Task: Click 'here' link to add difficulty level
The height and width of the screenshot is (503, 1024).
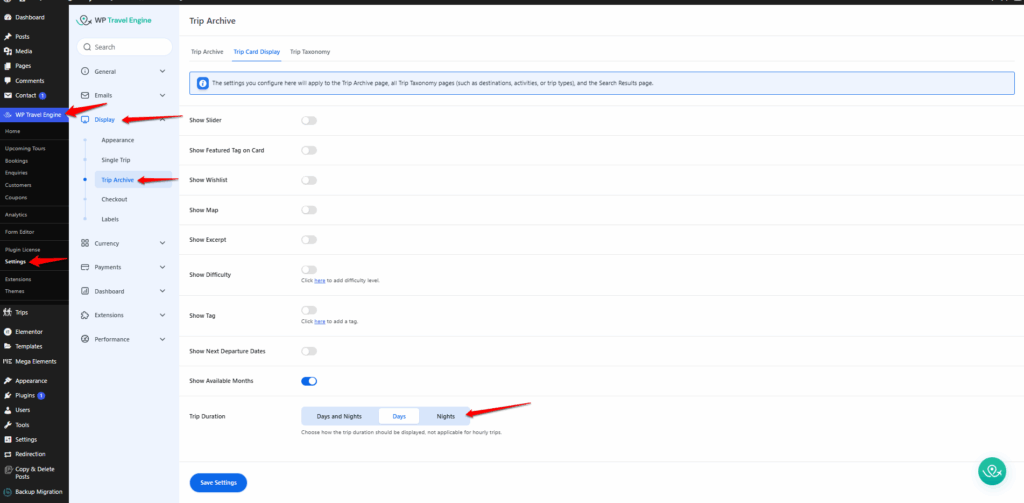Action: coord(320,280)
